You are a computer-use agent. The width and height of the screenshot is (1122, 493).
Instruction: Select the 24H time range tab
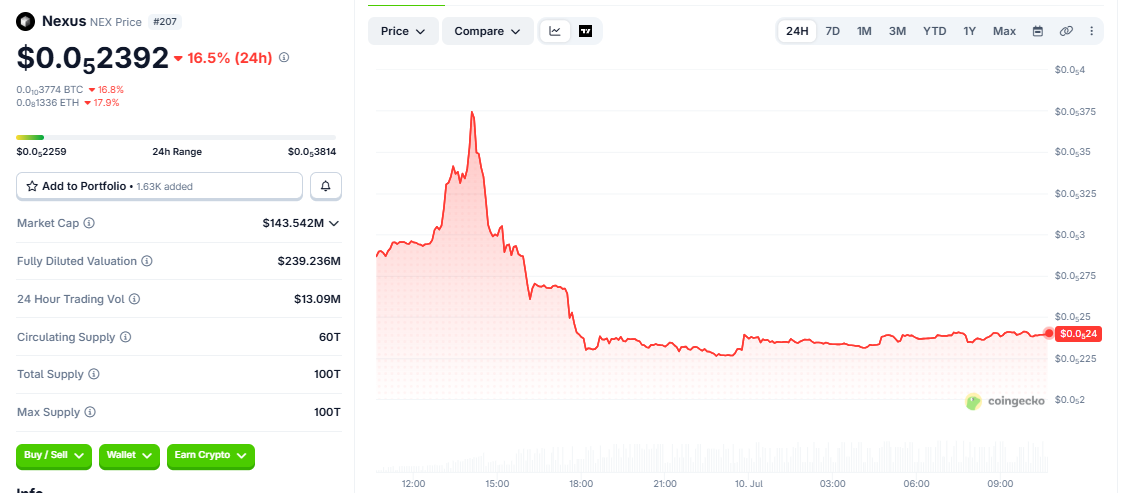pyautogui.click(x=797, y=31)
